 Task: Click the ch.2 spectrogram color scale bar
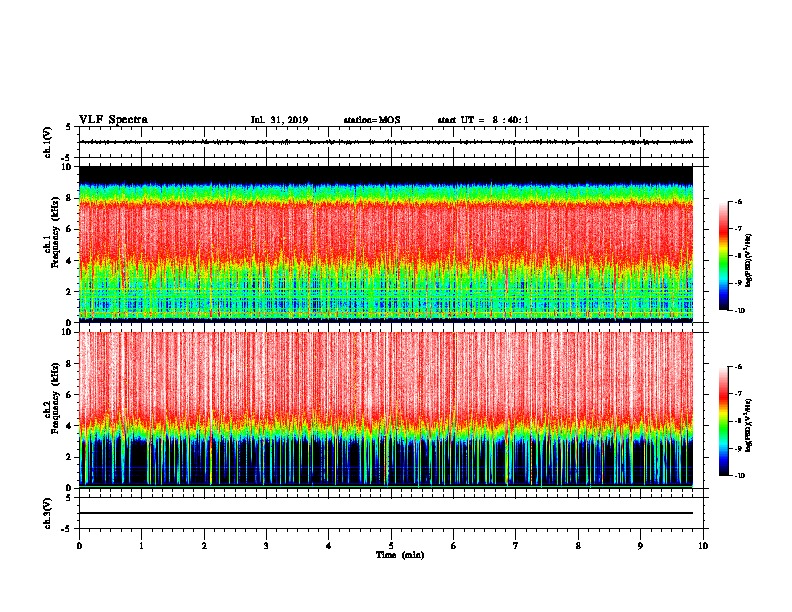[x=723, y=421]
